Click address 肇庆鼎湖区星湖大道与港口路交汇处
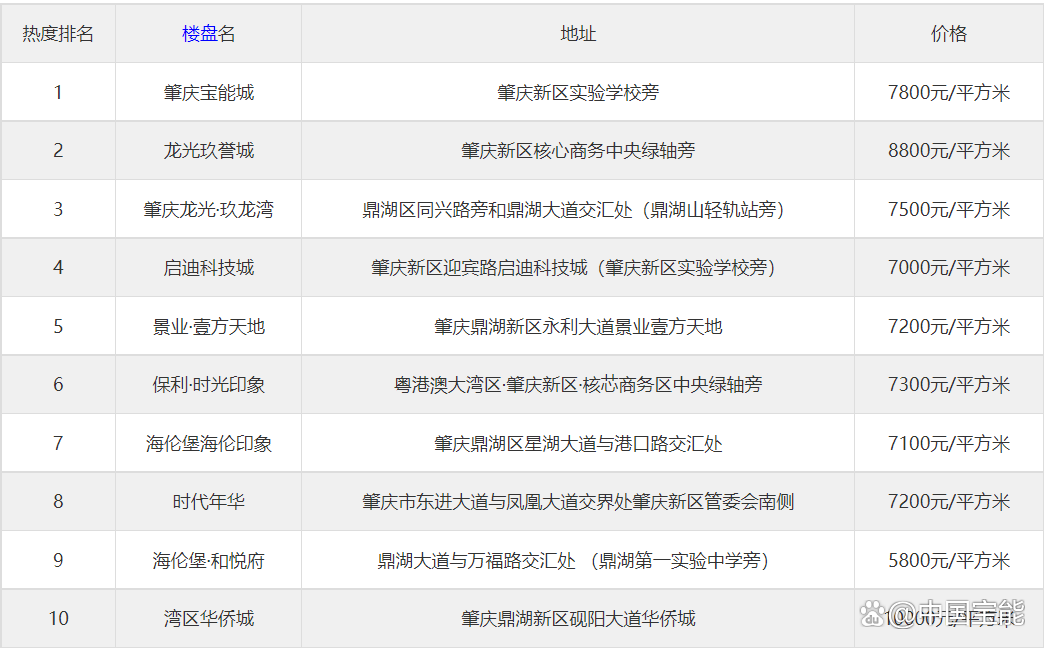This screenshot has width=1046, height=650. 578,443
